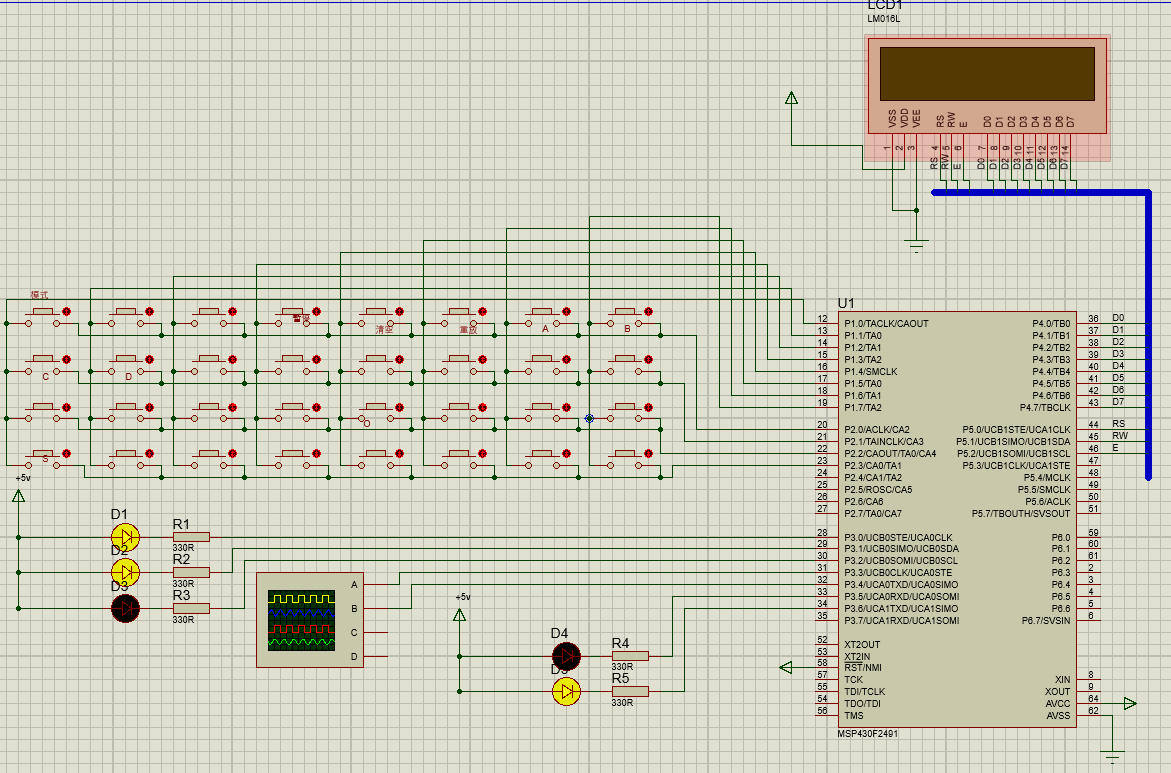Click the arrow terminal on the RST/NMI pin
This screenshot has height=773, width=1171.
click(x=786, y=668)
